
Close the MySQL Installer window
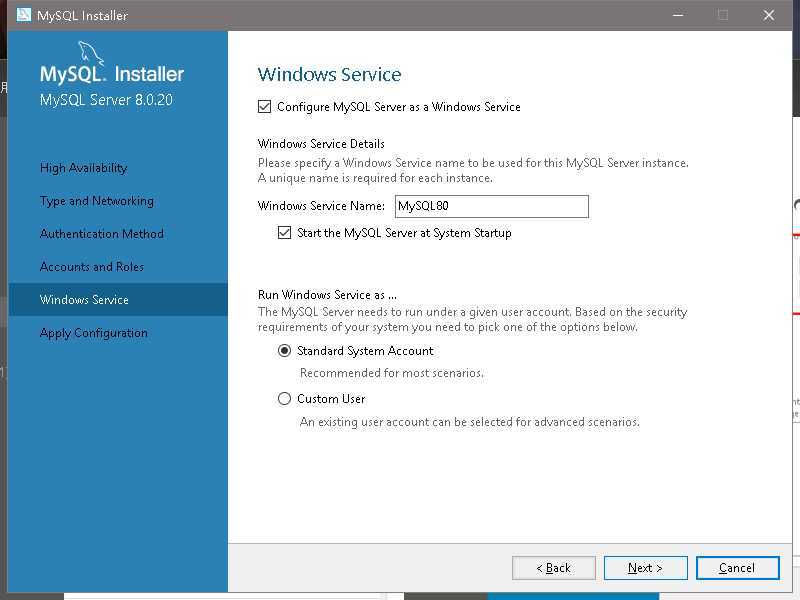click(x=768, y=15)
